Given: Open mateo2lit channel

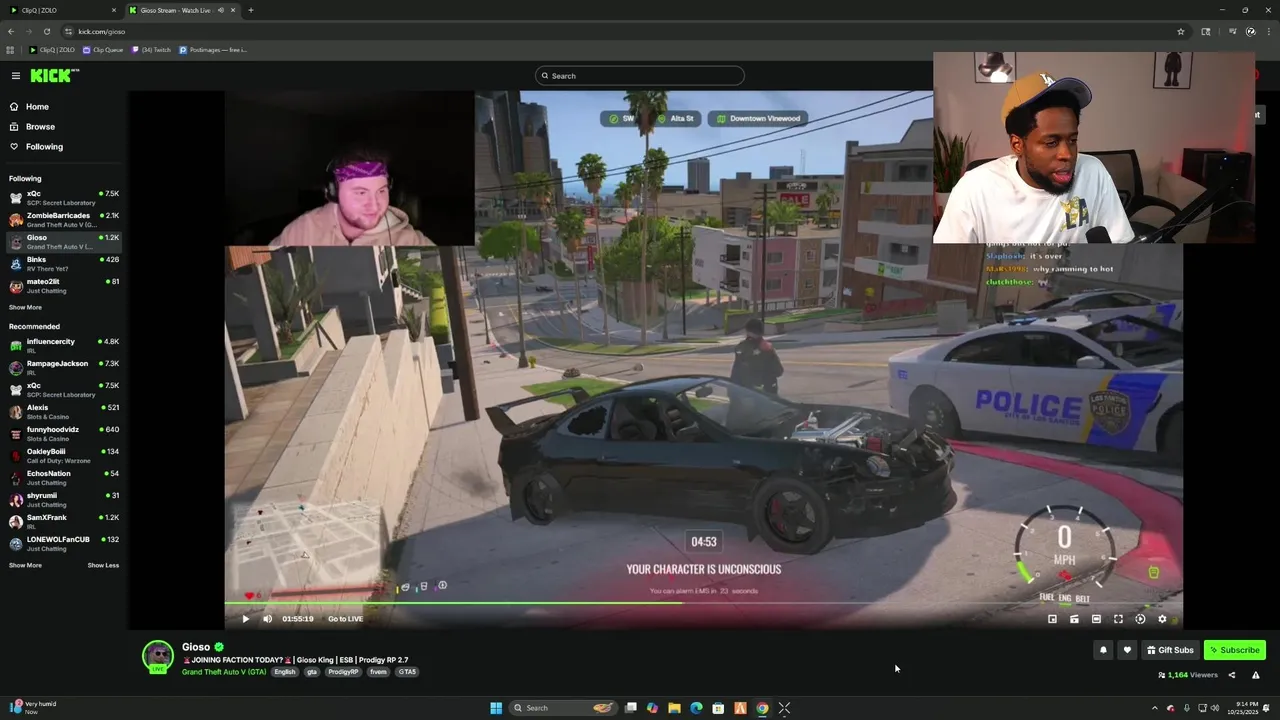Looking at the screenshot, I should (64, 286).
